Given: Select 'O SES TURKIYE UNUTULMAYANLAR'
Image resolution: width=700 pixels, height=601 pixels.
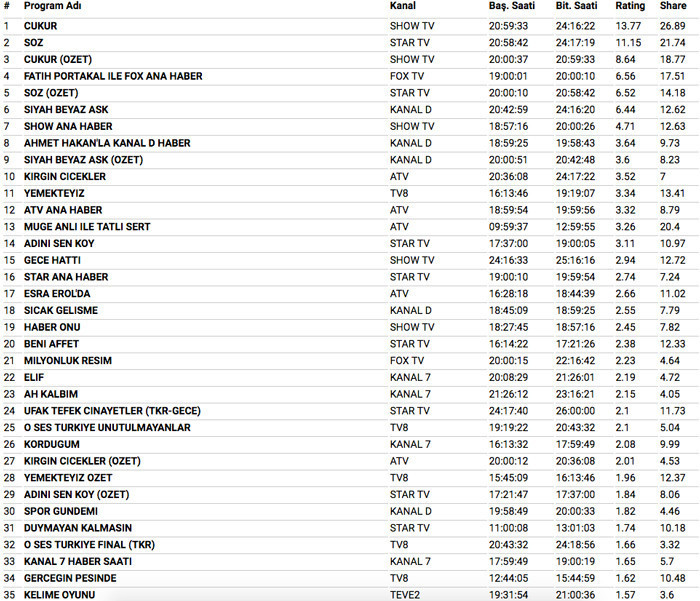Looking at the screenshot, I should coord(107,428).
